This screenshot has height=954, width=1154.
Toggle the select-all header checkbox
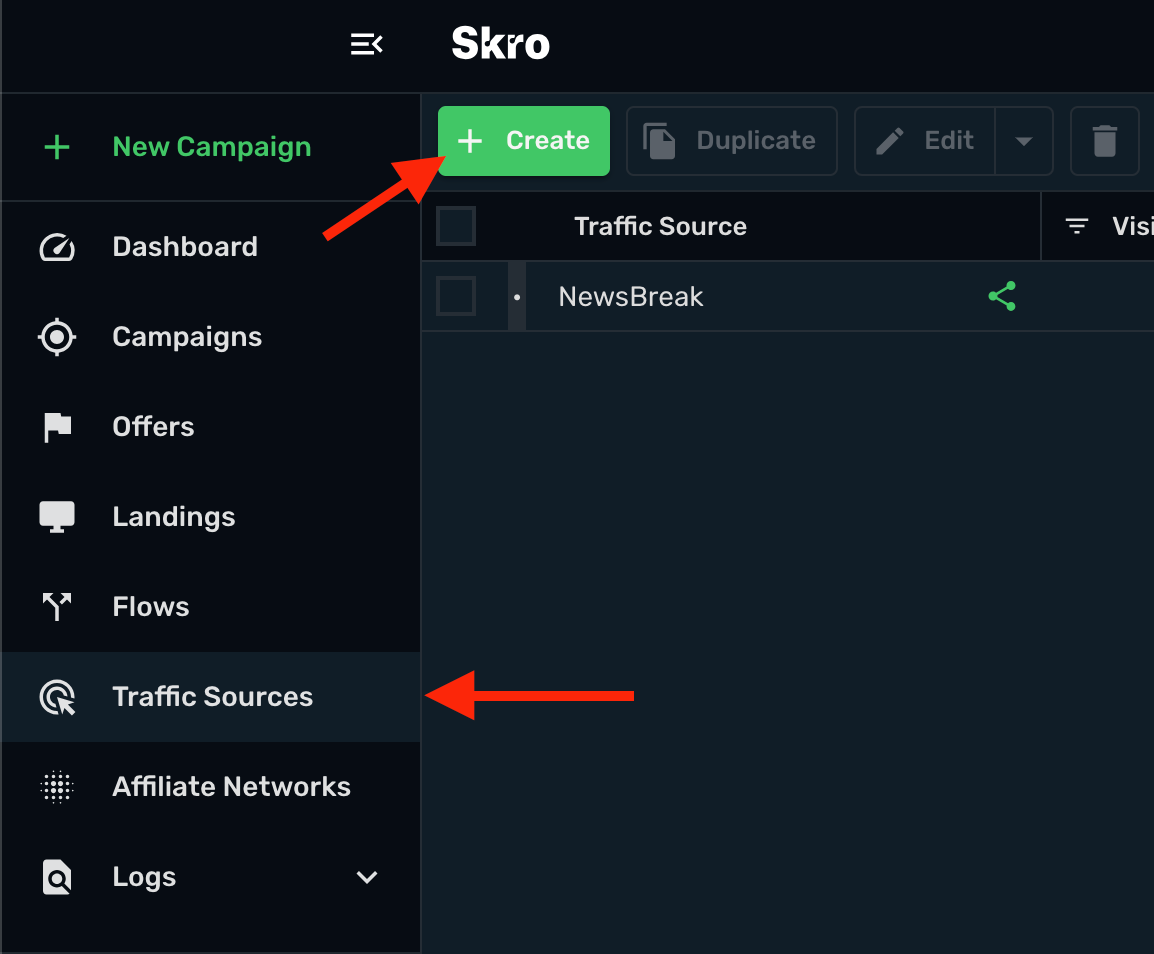456,226
